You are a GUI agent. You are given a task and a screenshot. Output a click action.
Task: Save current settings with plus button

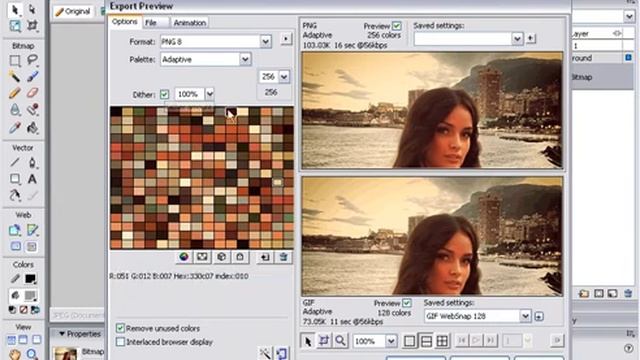[530, 38]
